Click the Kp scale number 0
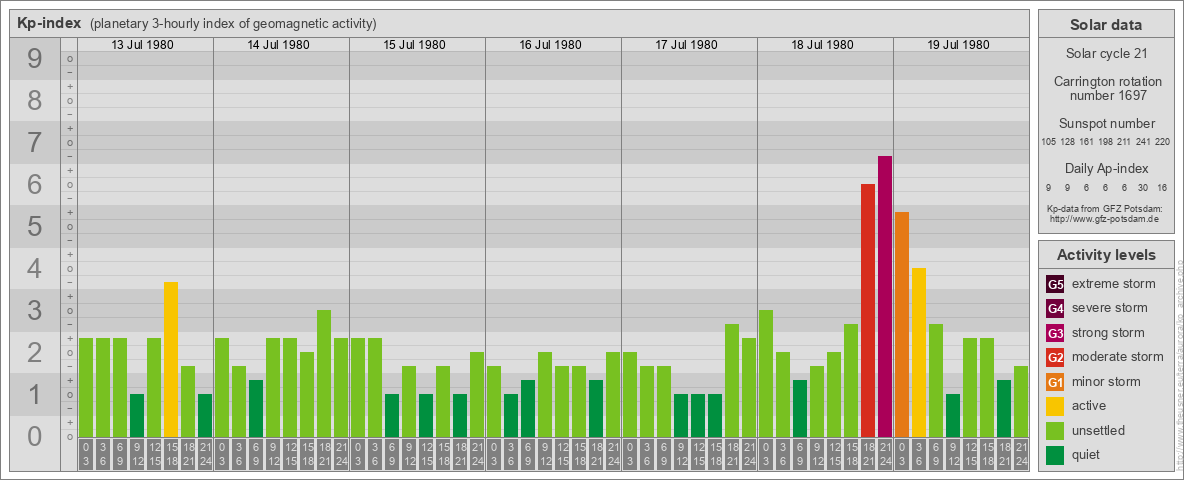Image resolution: width=1184 pixels, height=480 pixels. tap(34, 436)
